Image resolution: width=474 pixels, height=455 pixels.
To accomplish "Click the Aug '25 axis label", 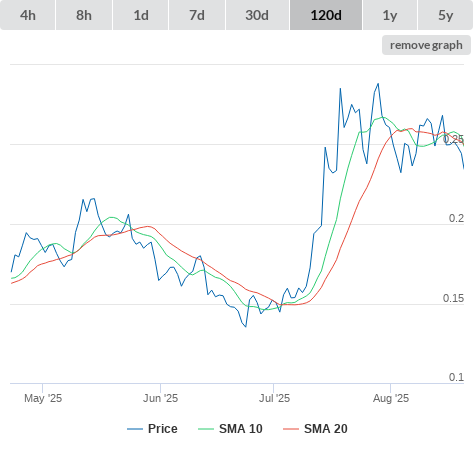I will click(391, 398).
